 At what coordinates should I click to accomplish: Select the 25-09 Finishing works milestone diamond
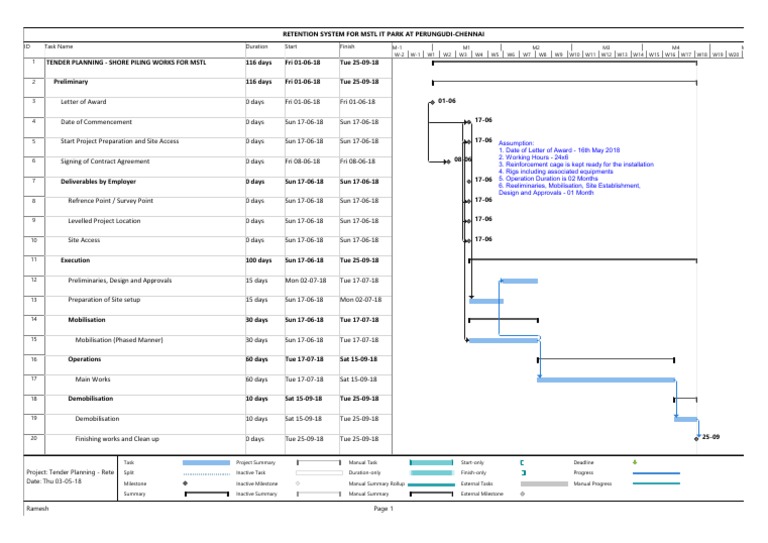pos(696,439)
